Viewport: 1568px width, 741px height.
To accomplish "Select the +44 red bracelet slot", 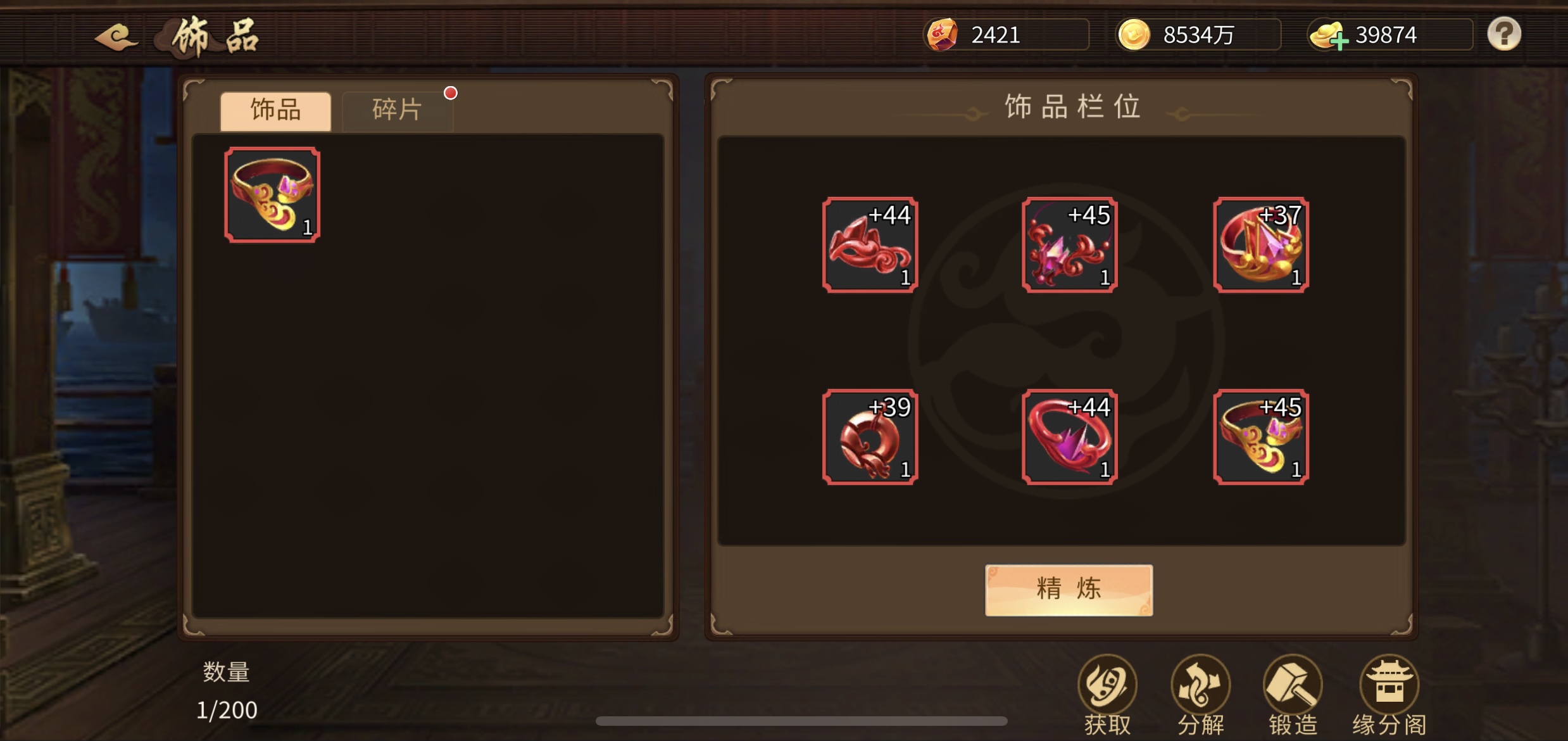I will (x=1069, y=436).
